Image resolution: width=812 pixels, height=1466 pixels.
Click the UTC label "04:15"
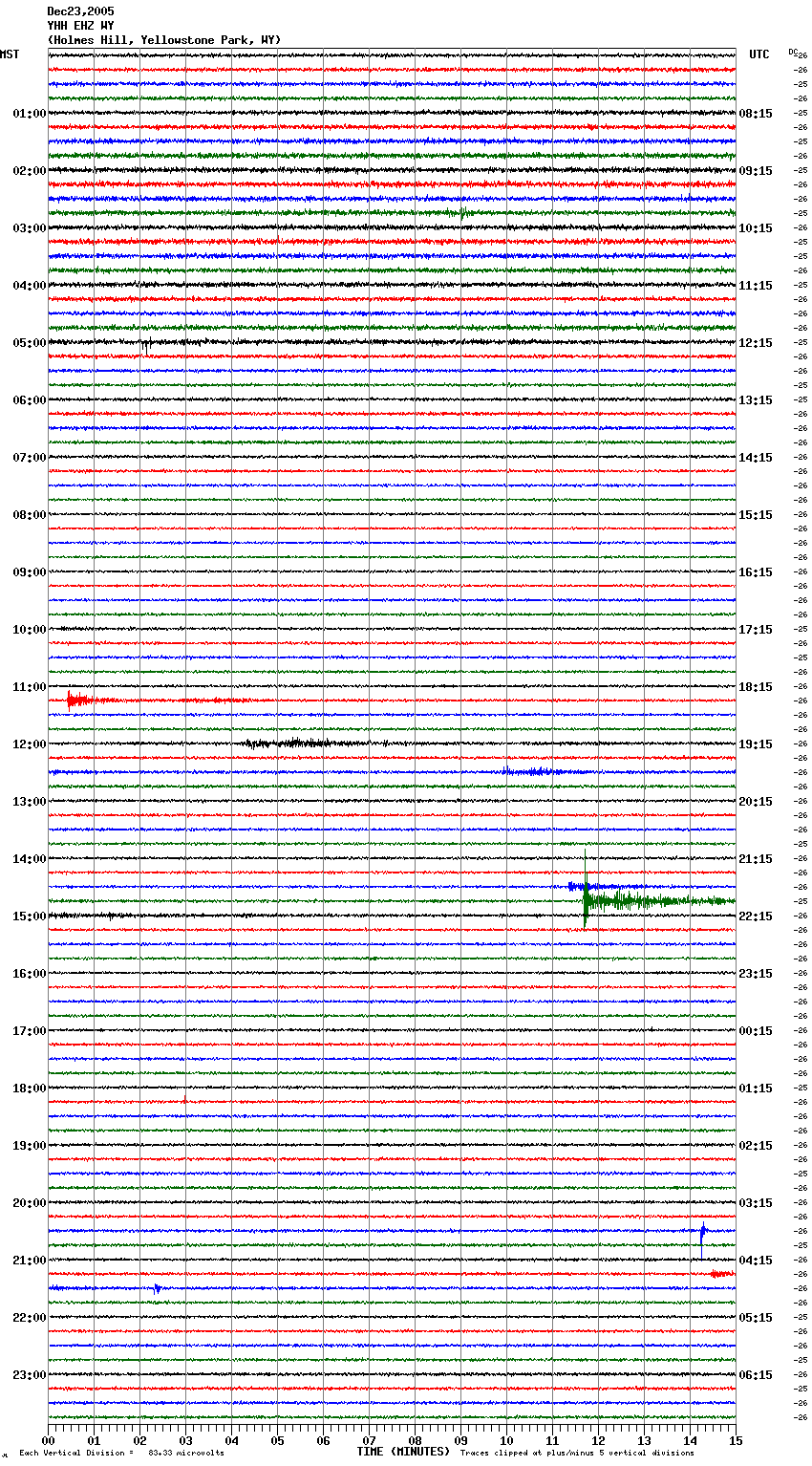point(756,1261)
